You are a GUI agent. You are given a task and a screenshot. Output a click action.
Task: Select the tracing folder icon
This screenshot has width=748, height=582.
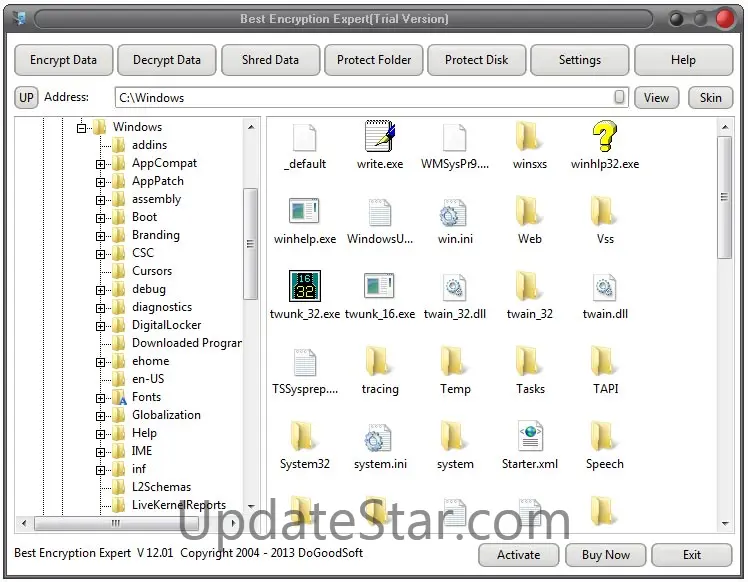click(378, 361)
